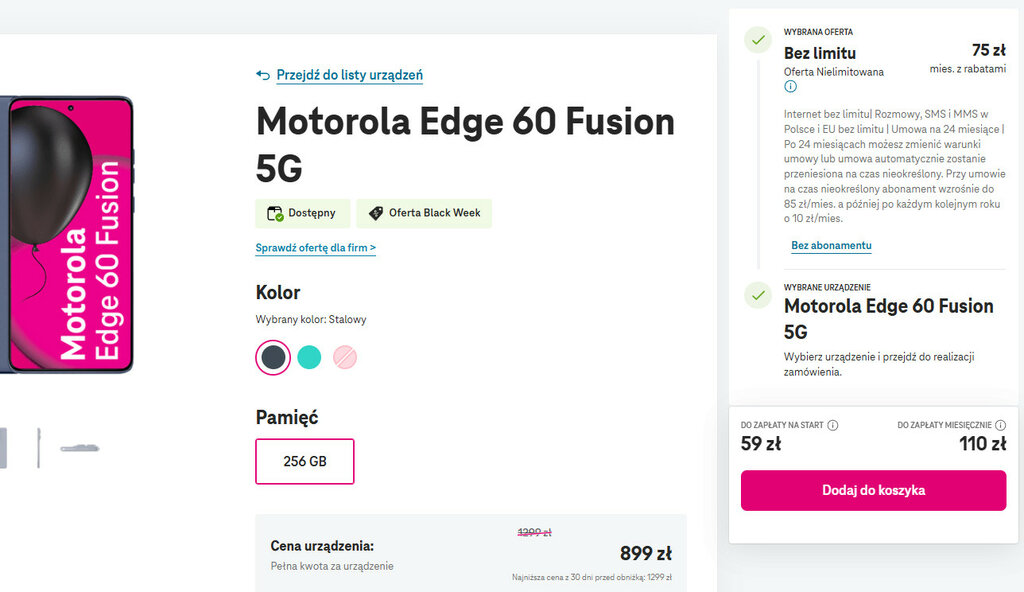1024x592 pixels.
Task: Click the green checkmark beside Wybrana oferta
Action: point(759,41)
